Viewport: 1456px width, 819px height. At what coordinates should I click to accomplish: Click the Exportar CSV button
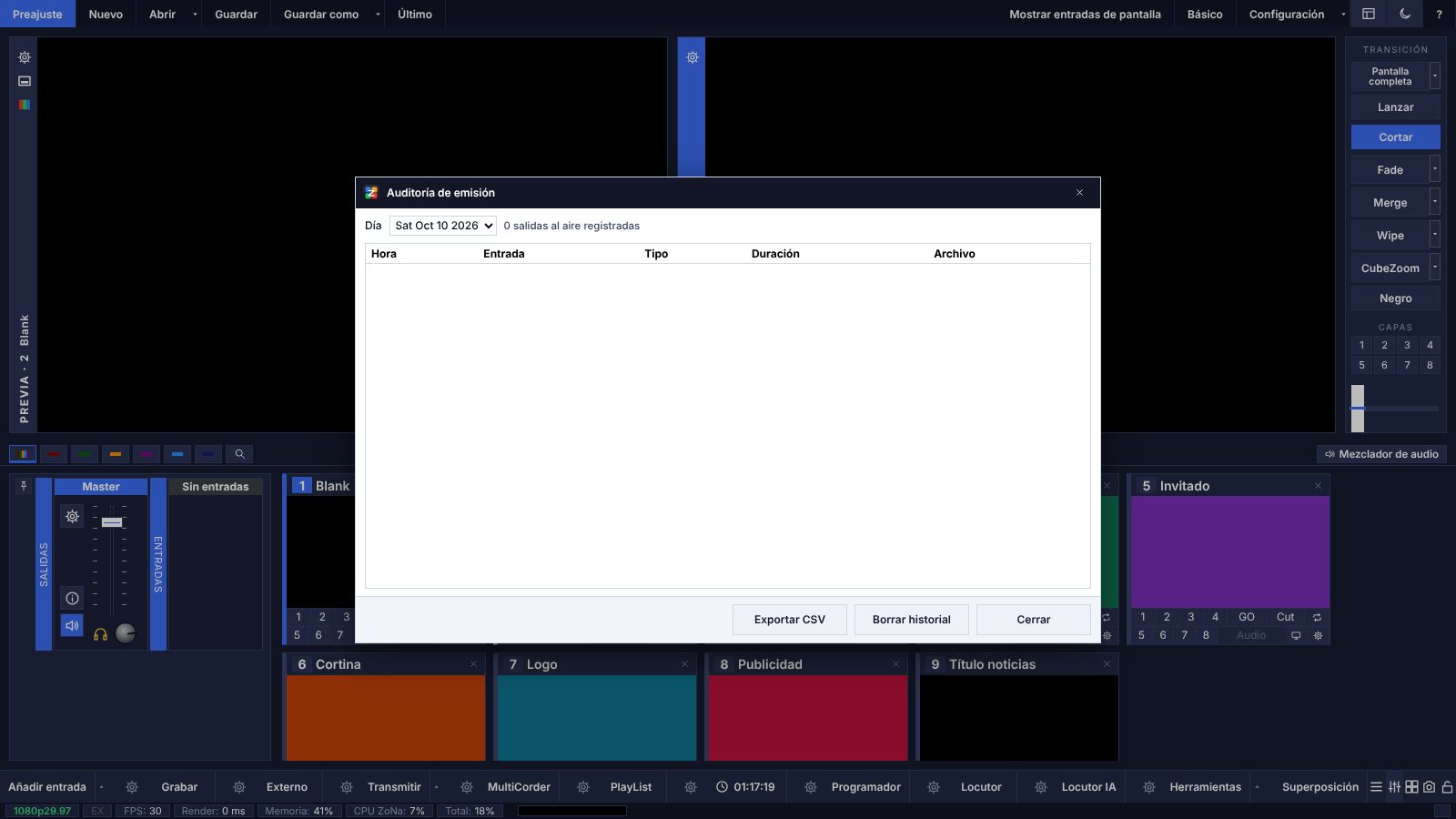click(x=790, y=620)
